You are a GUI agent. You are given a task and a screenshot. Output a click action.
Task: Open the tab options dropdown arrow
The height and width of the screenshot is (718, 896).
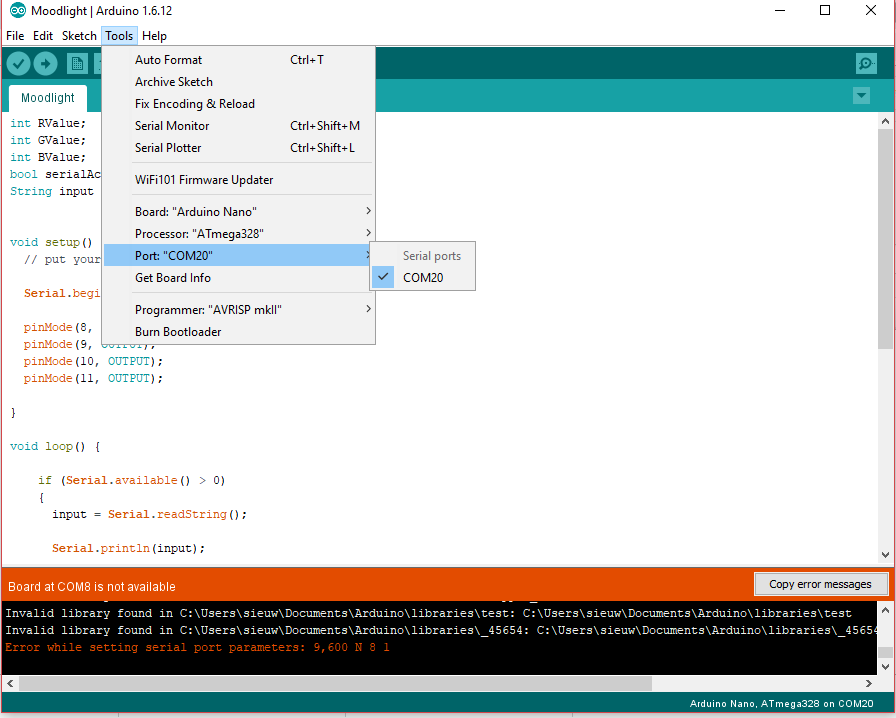(861, 95)
